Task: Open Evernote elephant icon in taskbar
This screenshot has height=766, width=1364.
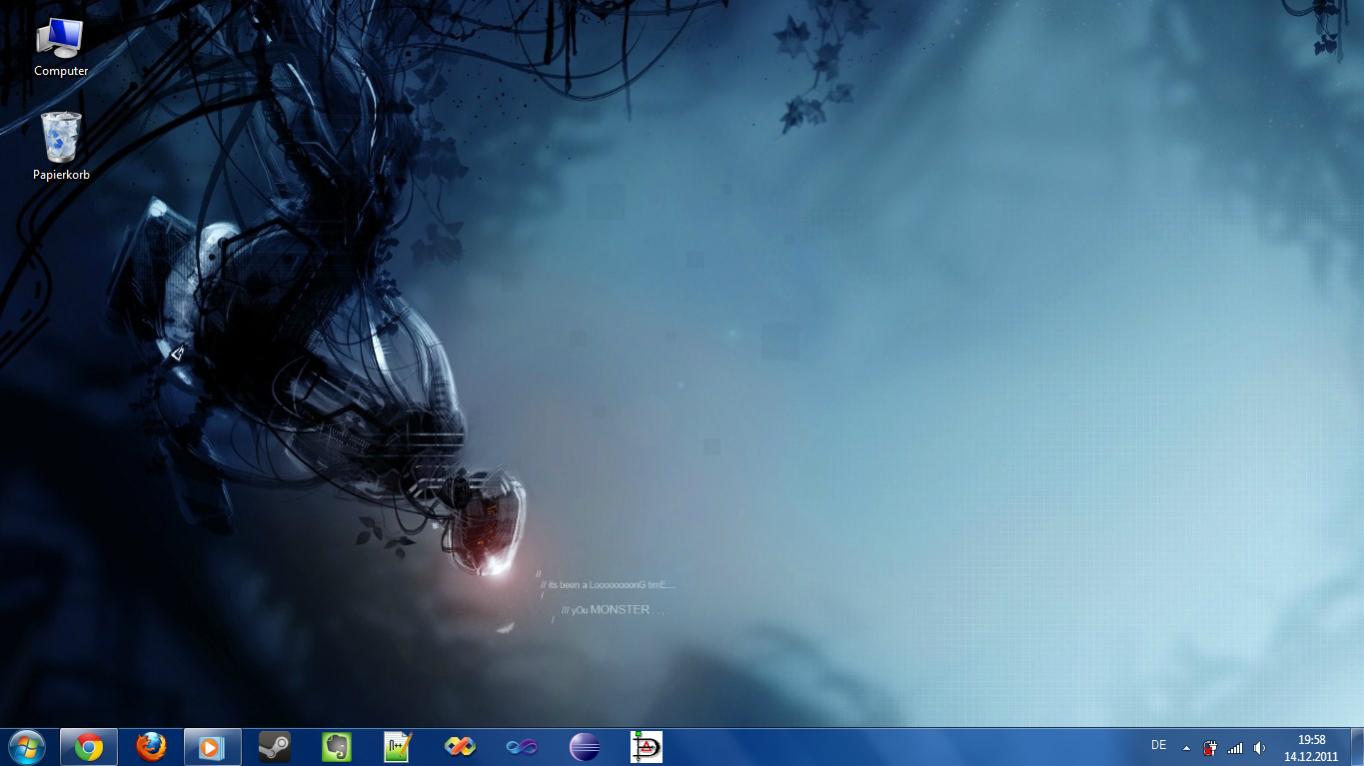Action: click(x=336, y=747)
